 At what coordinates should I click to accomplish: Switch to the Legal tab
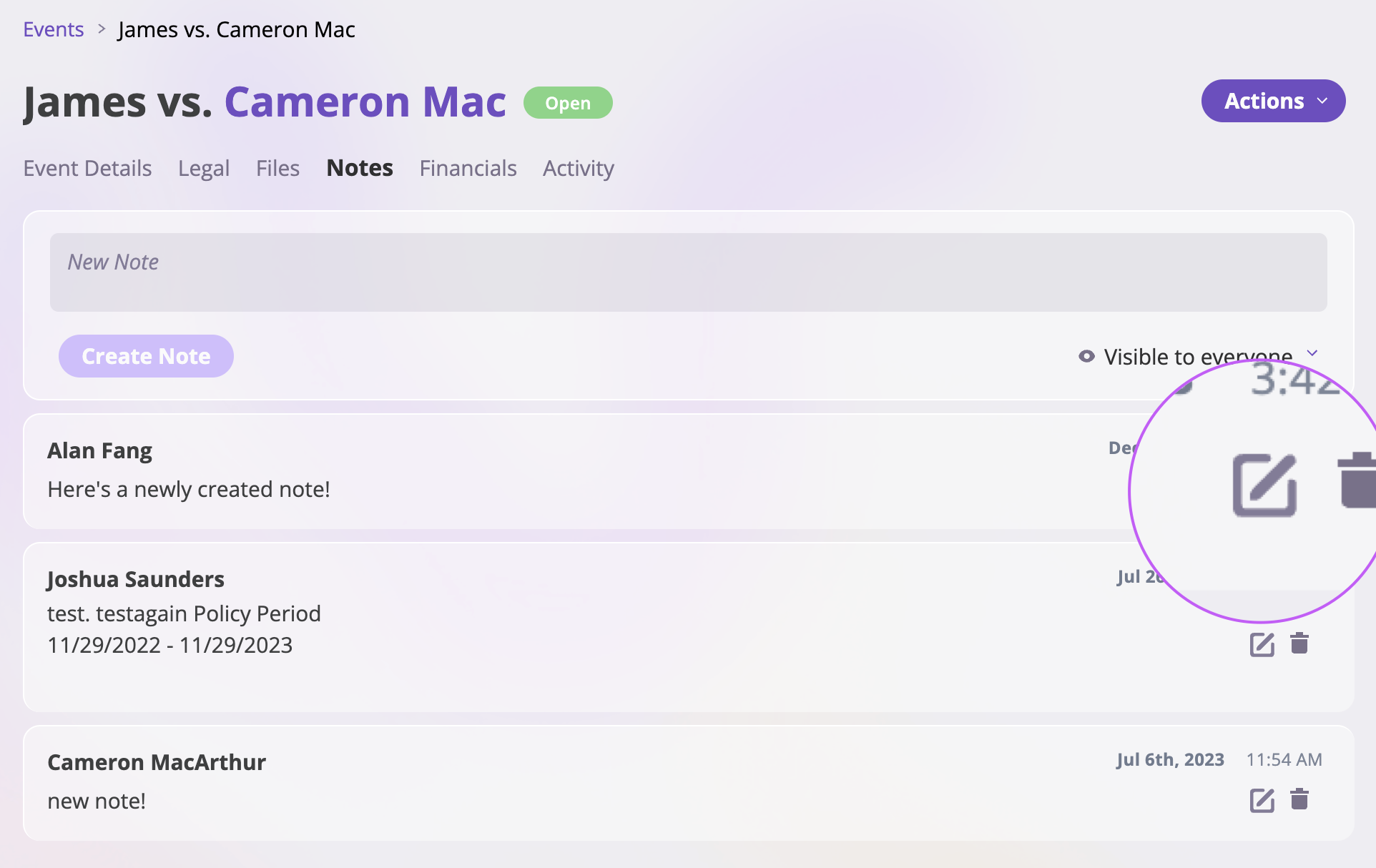(x=204, y=168)
